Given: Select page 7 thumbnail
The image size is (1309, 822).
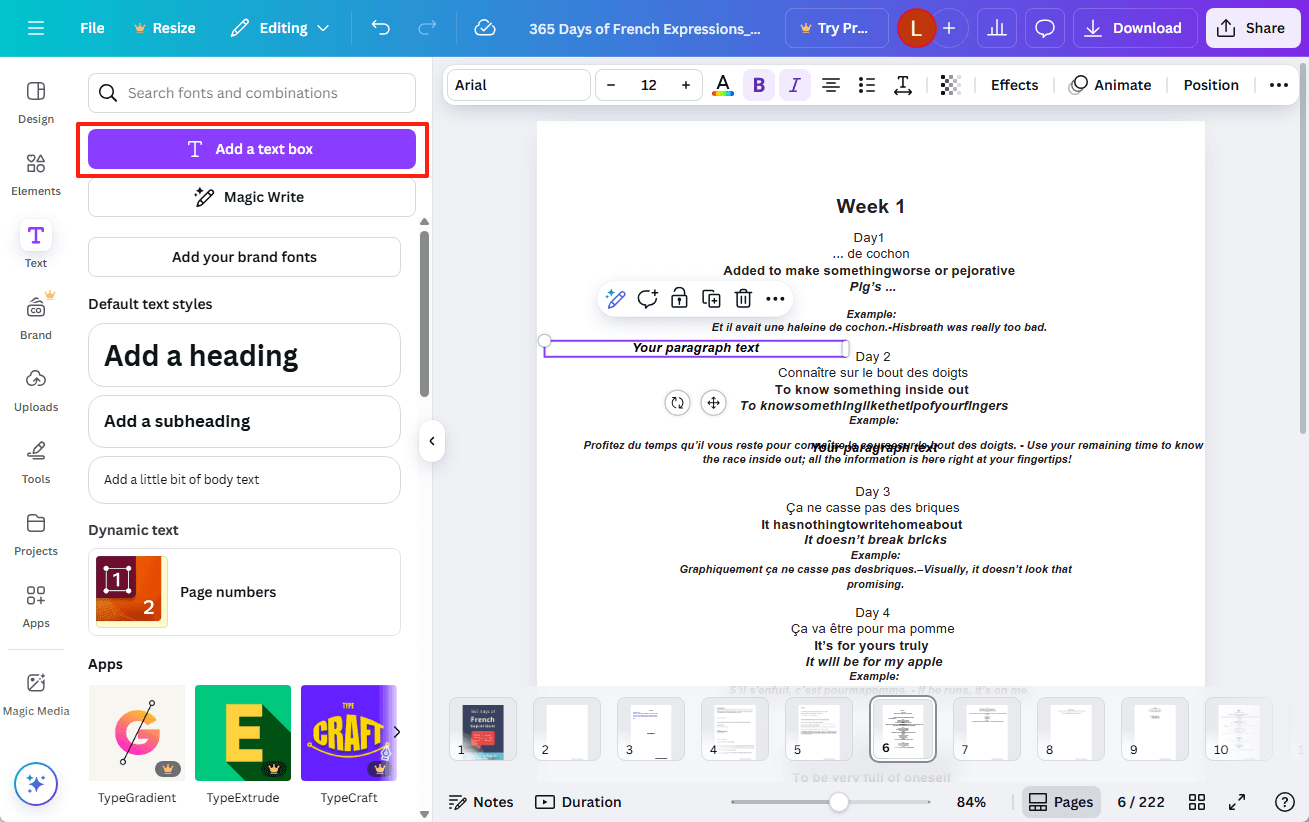Looking at the screenshot, I should point(986,729).
